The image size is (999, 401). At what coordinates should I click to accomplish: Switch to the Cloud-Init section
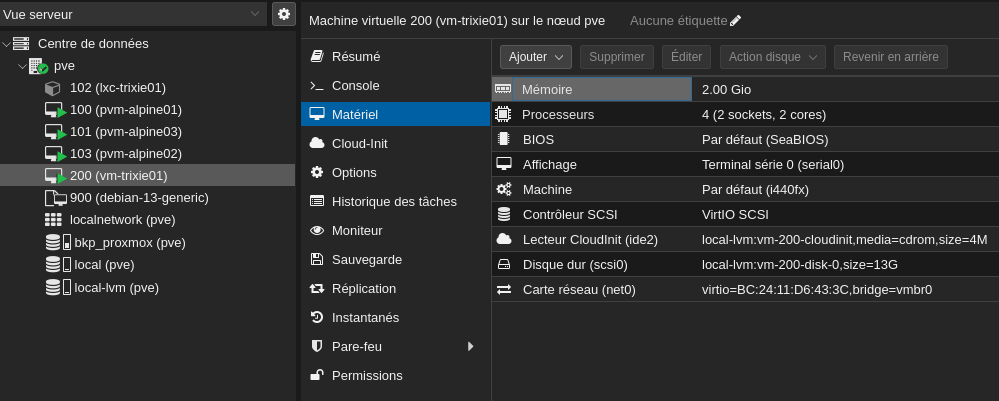(x=359, y=143)
